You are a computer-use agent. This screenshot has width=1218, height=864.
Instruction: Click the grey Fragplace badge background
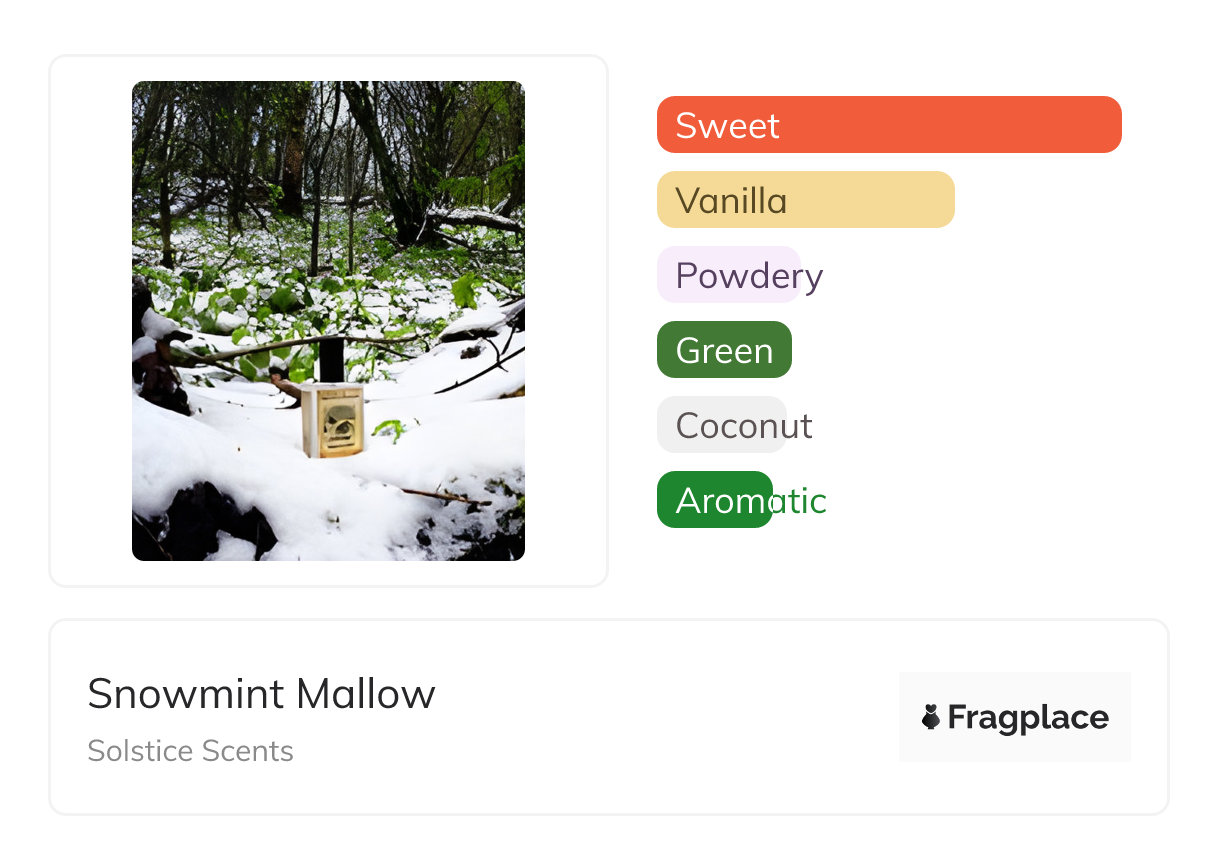pos(1014,686)
